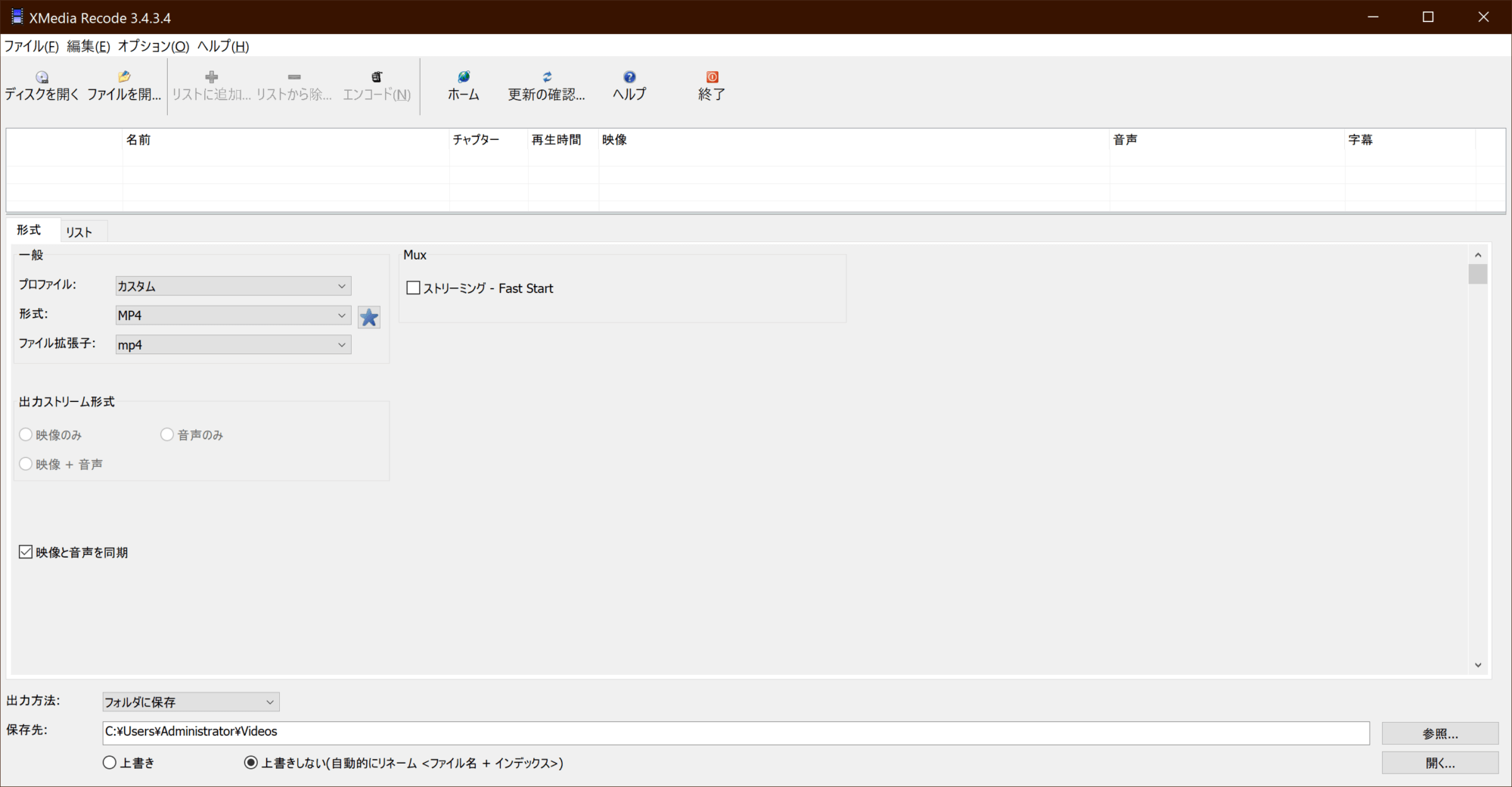This screenshot has width=1512, height=787.
Task: Select the 映像 + 音声 radio button
Action: point(26,464)
